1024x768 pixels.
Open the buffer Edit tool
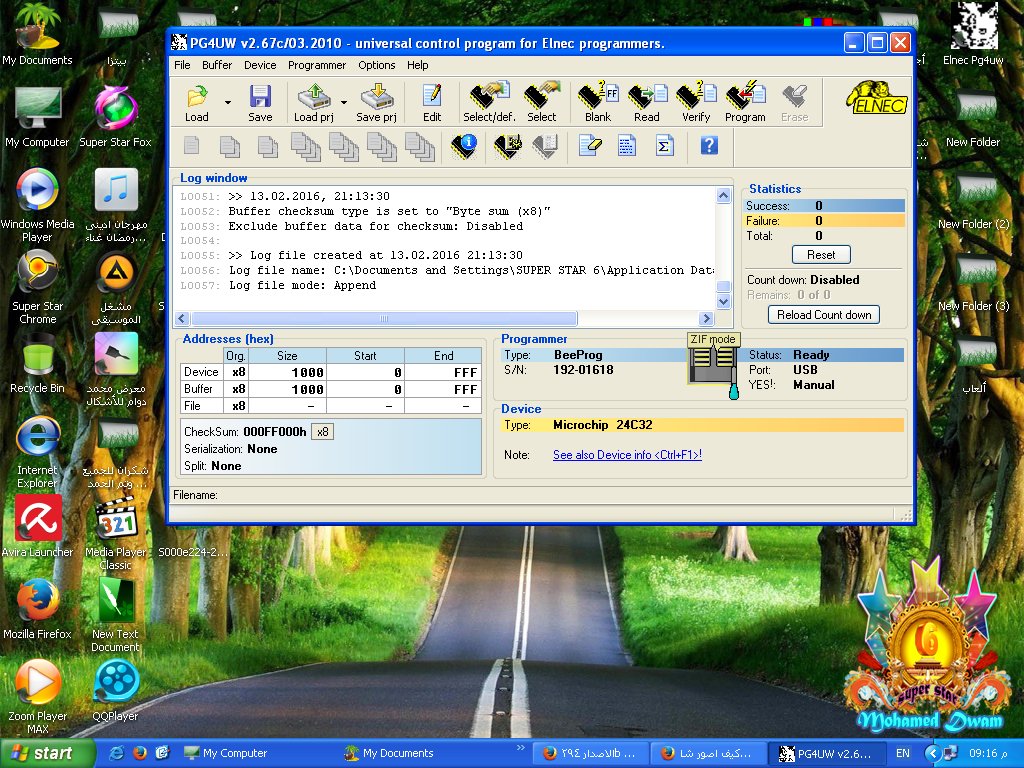click(432, 103)
